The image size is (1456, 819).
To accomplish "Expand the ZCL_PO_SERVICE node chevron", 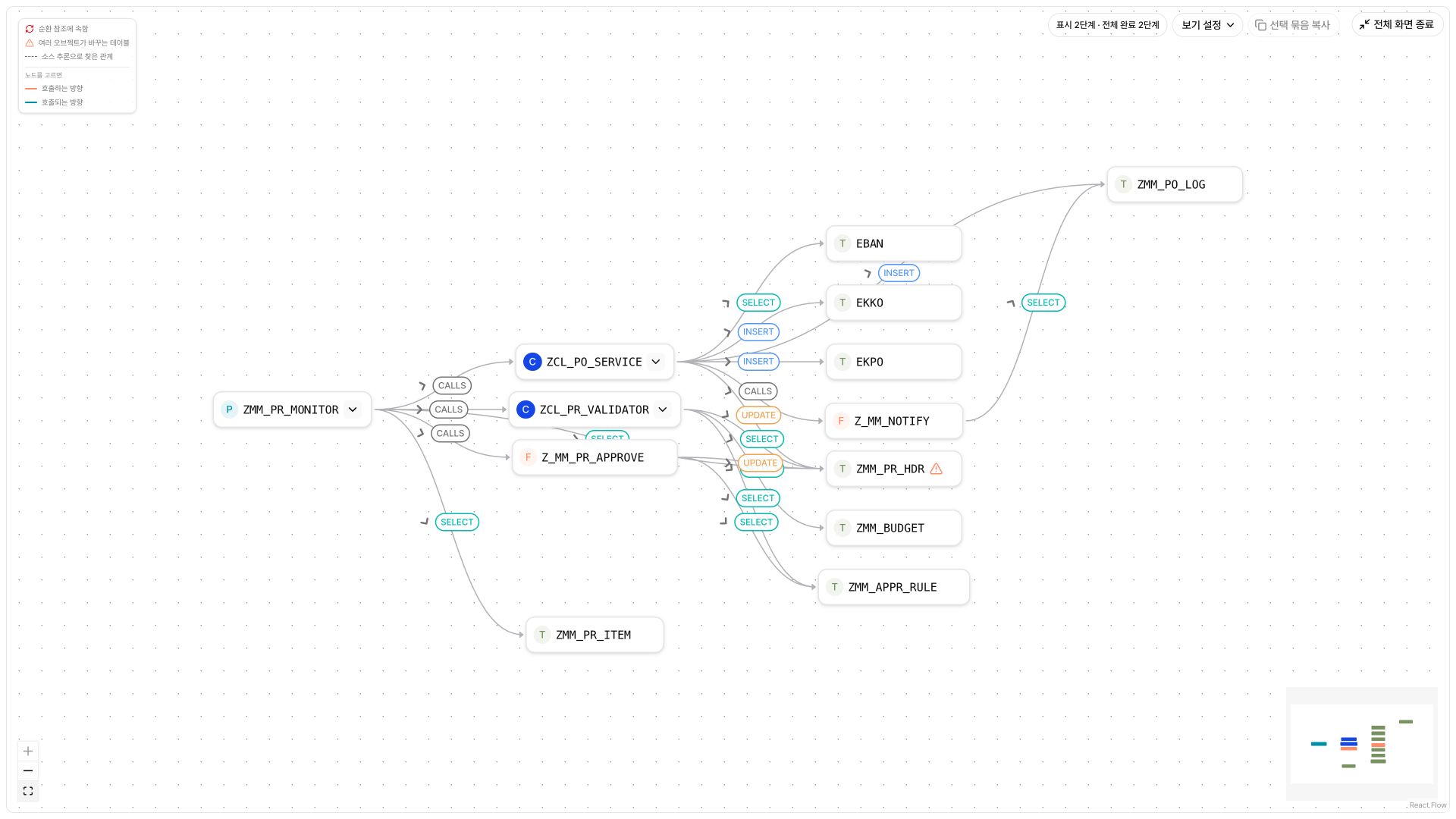I will (x=656, y=362).
